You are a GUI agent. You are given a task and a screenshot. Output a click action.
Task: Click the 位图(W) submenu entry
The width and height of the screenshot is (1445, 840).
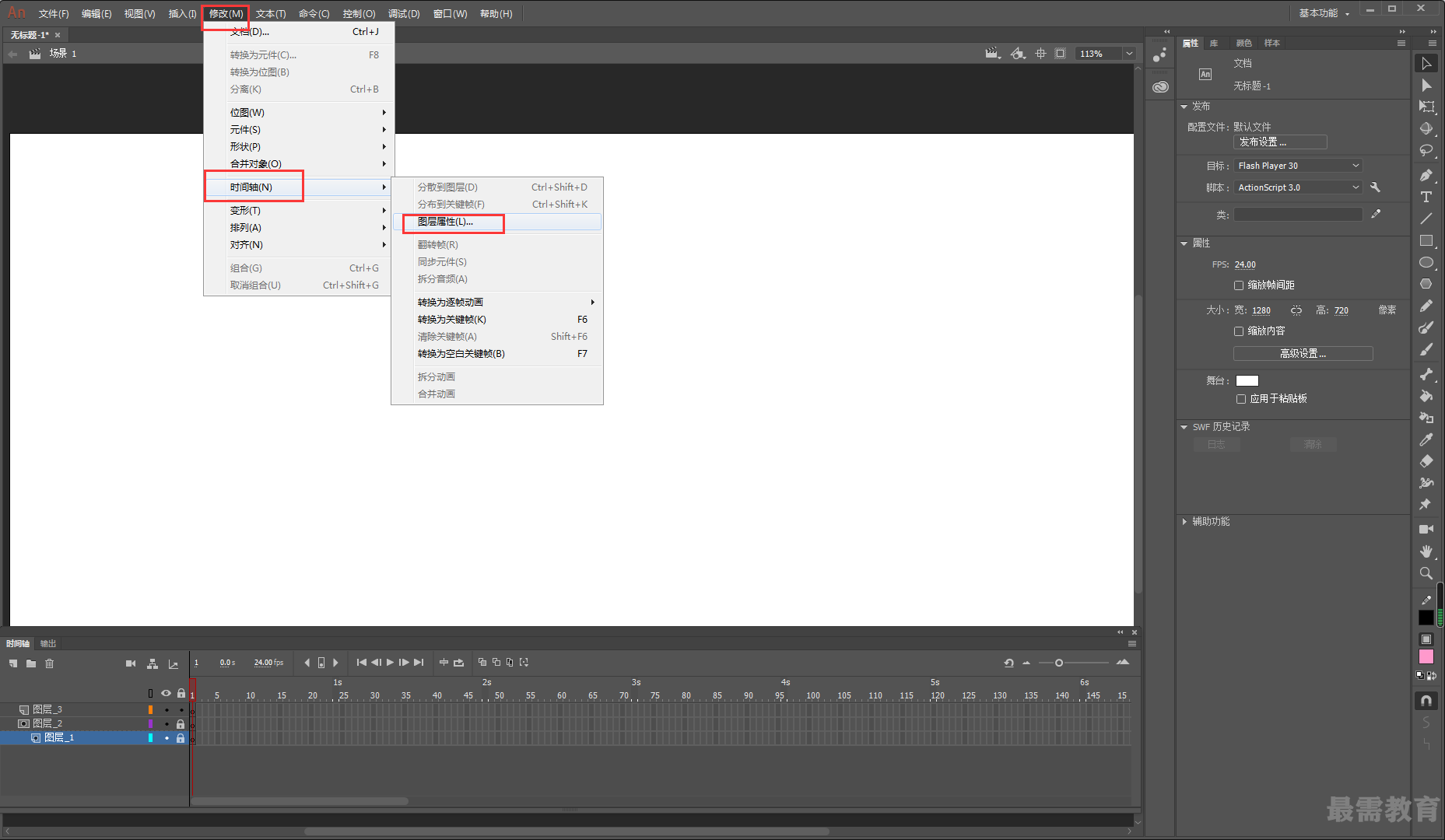[300, 113]
